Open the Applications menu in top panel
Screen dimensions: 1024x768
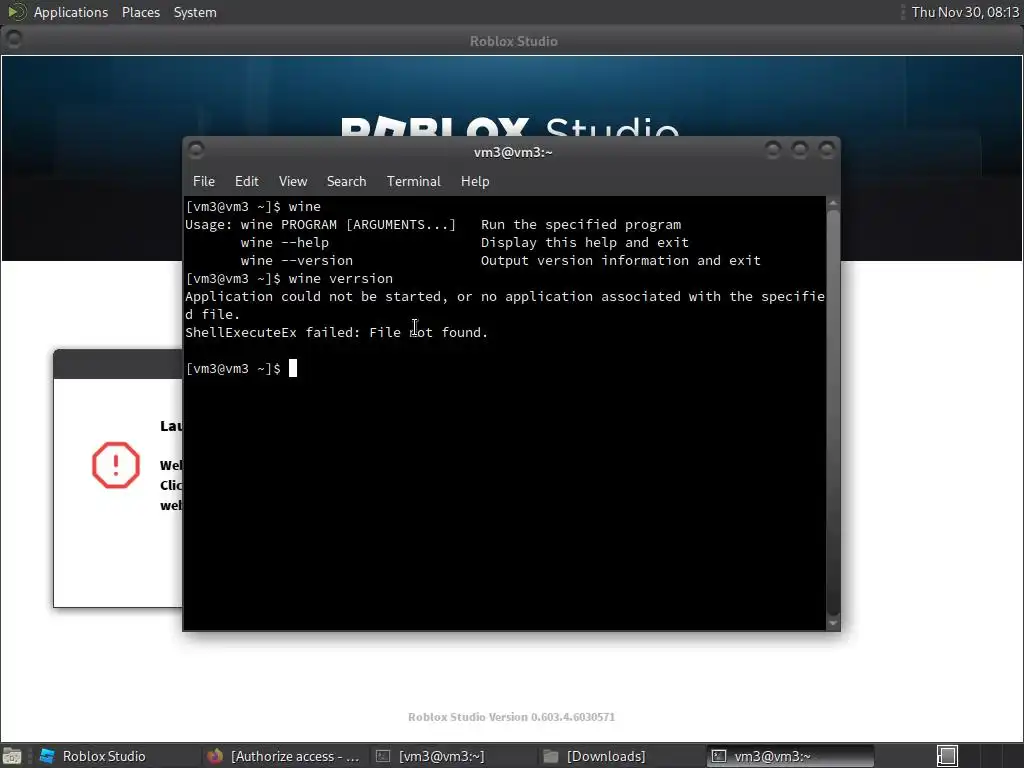pos(71,12)
